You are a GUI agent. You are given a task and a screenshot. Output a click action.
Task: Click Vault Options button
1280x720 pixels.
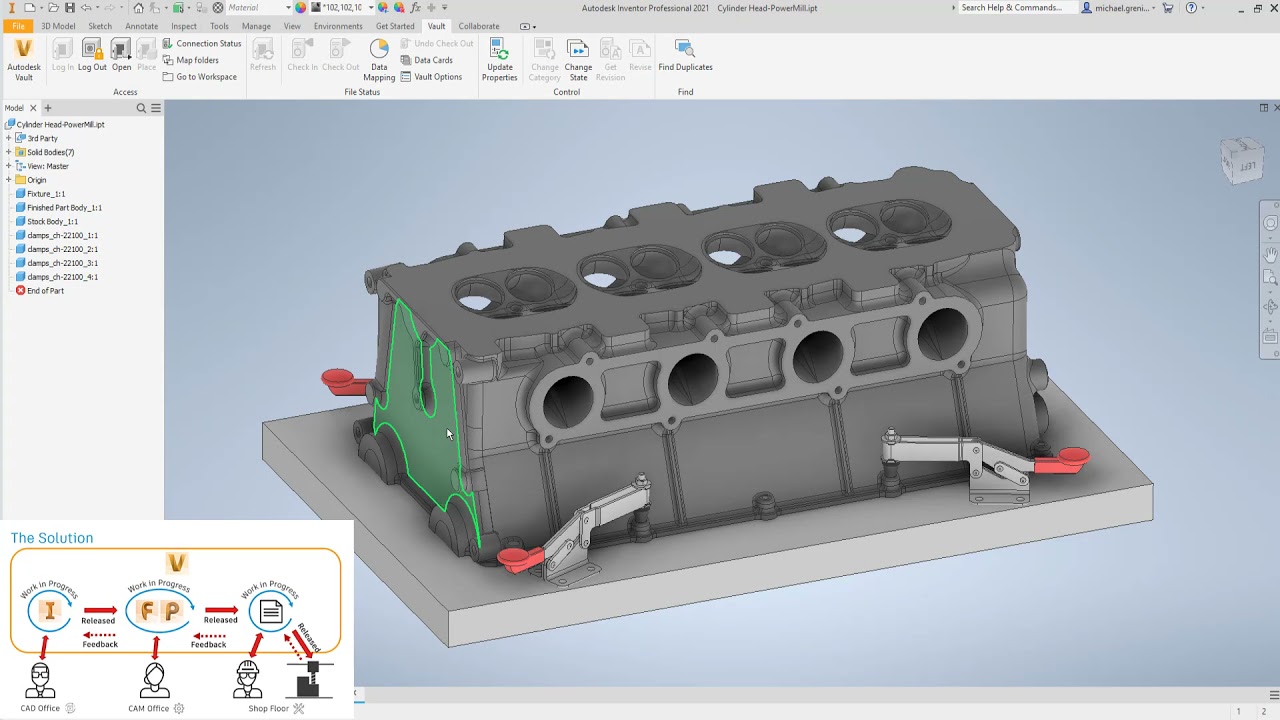point(431,77)
